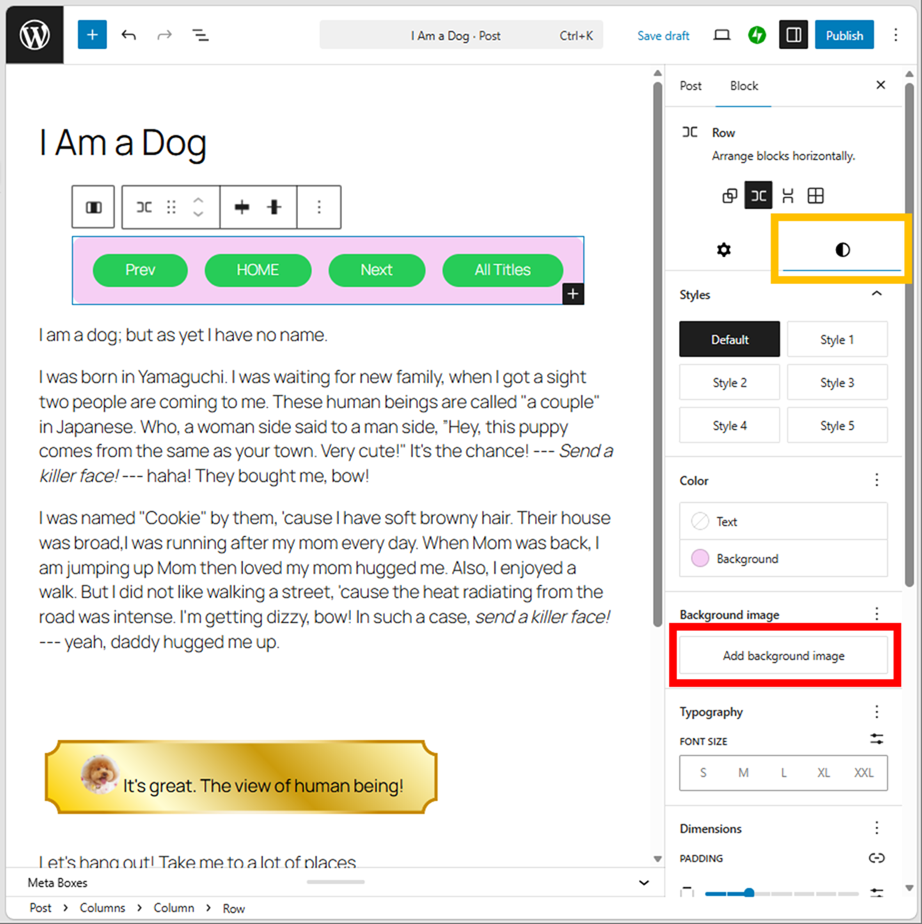
Task: Switch to the Post tab
Action: [x=691, y=86]
